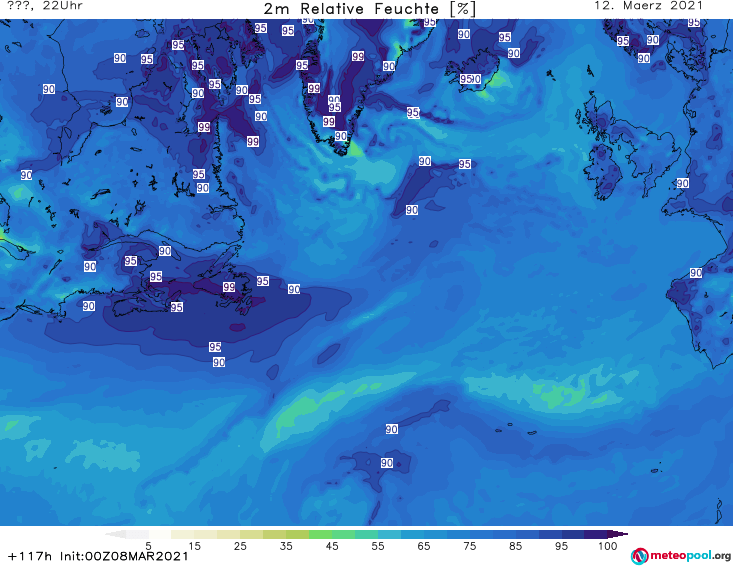Image resolution: width=733 pixels, height=566 pixels.
Task: Pick the bright green colorbar swatch above 45
Action: (x=320, y=534)
